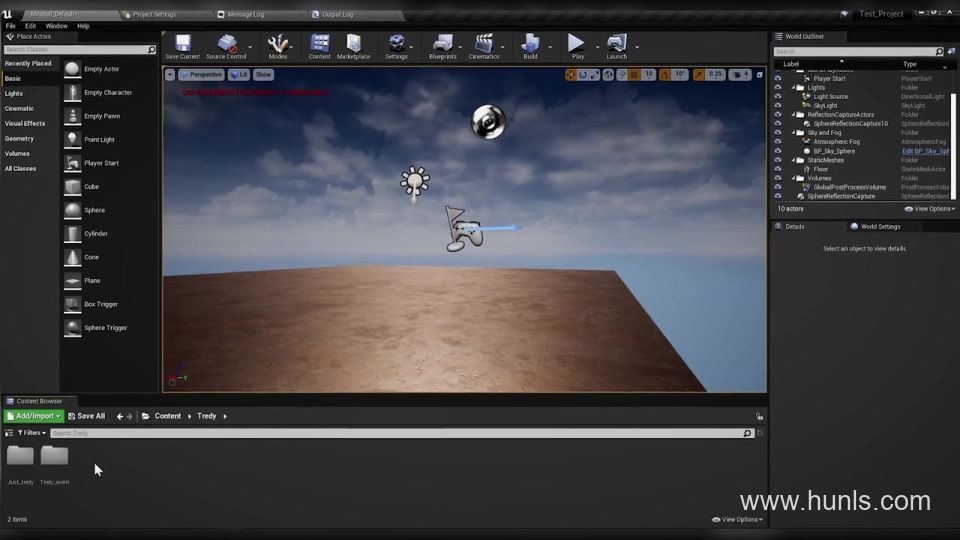Collapse the ReflectionCaptureActors folder
This screenshot has width=960, height=540.
pyautogui.click(x=793, y=114)
